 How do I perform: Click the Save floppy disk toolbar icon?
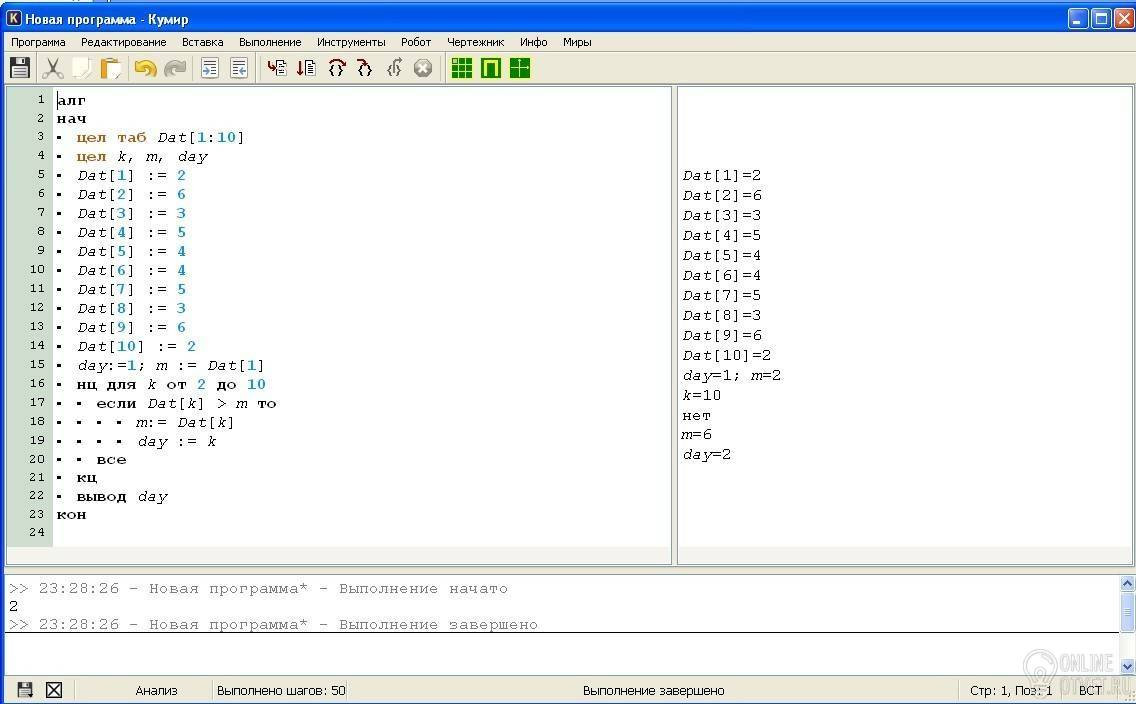click(x=20, y=68)
